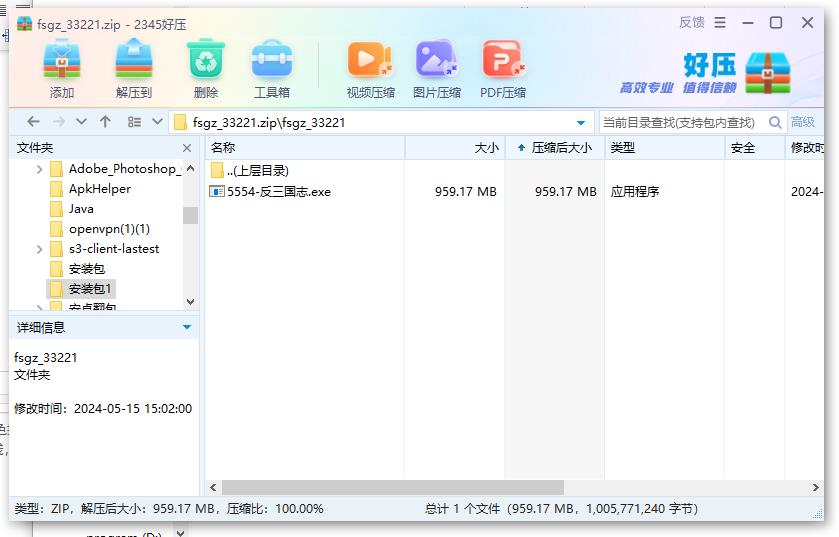Click the 2345好压 title bar app icon
Viewport: 839px width, 537px height.
24,24
